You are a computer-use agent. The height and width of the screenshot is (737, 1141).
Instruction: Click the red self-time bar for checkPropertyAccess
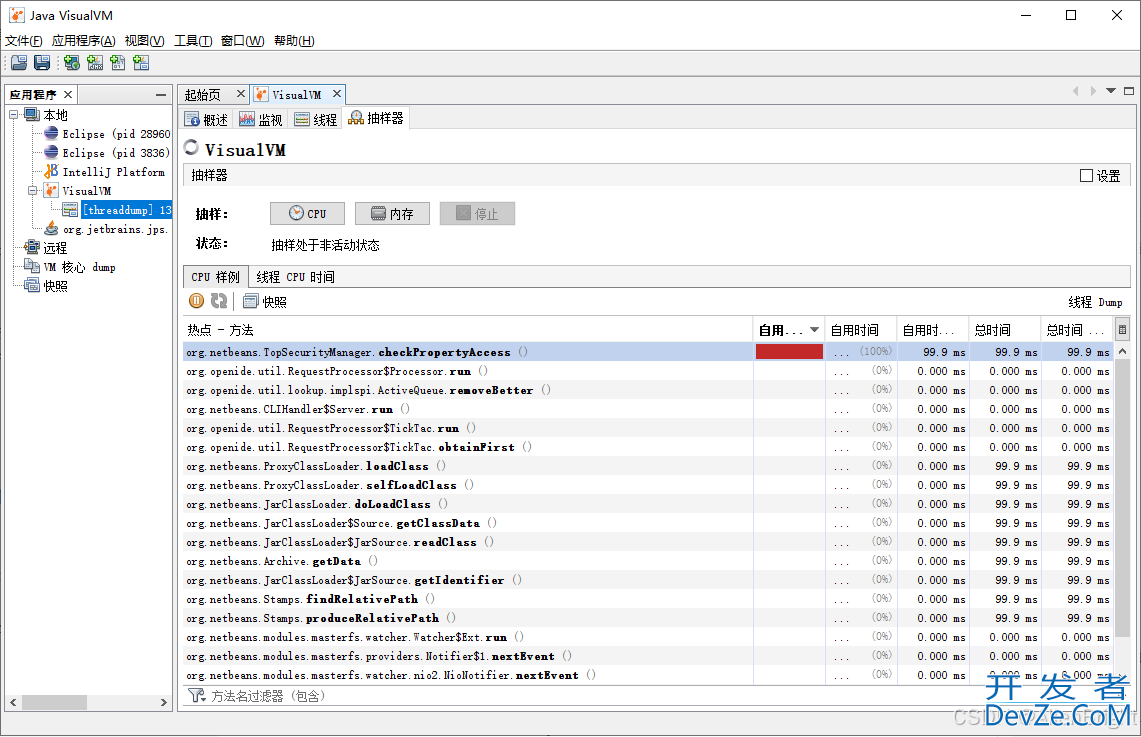(790, 351)
